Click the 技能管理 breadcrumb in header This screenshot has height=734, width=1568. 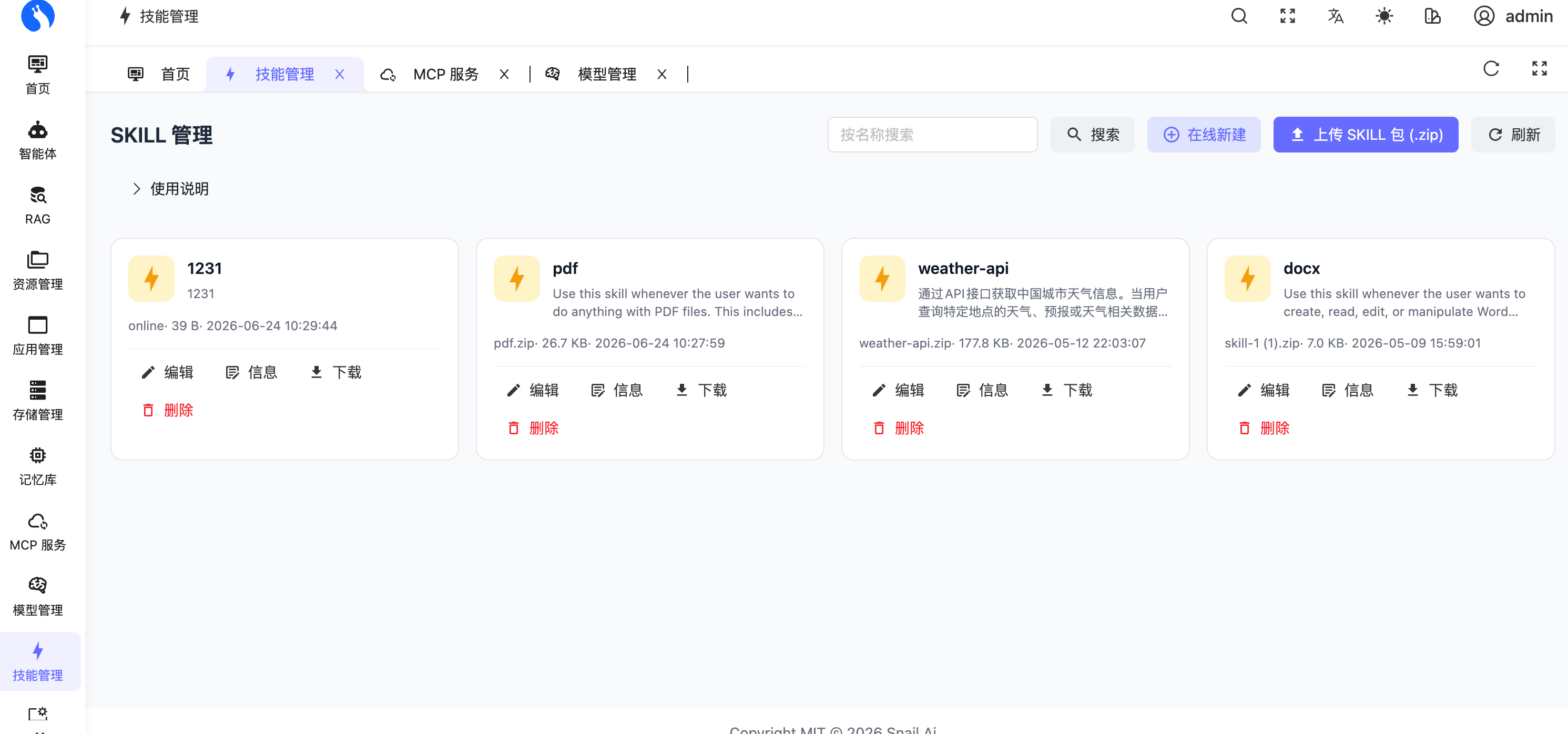[x=159, y=16]
